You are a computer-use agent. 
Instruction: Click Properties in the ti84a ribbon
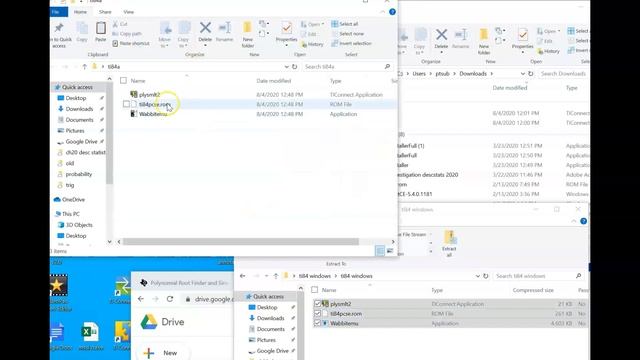[x=287, y=33]
